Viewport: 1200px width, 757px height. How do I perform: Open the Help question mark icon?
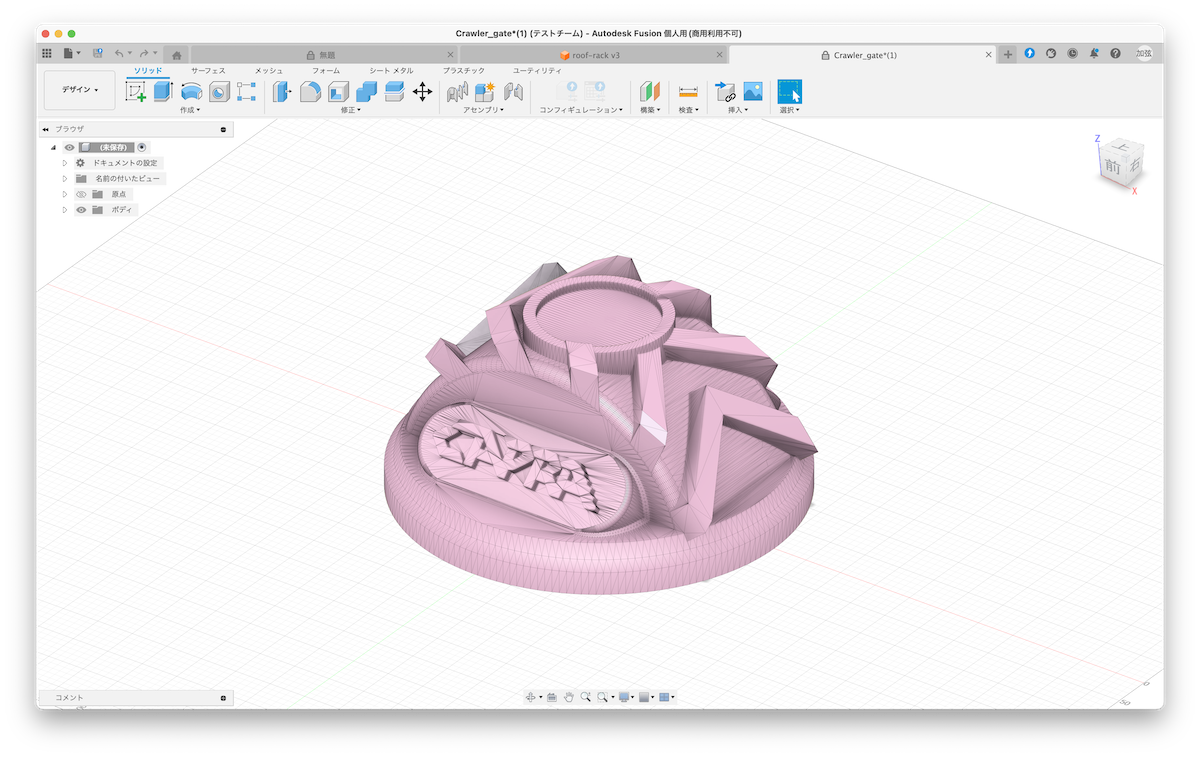(x=1115, y=53)
